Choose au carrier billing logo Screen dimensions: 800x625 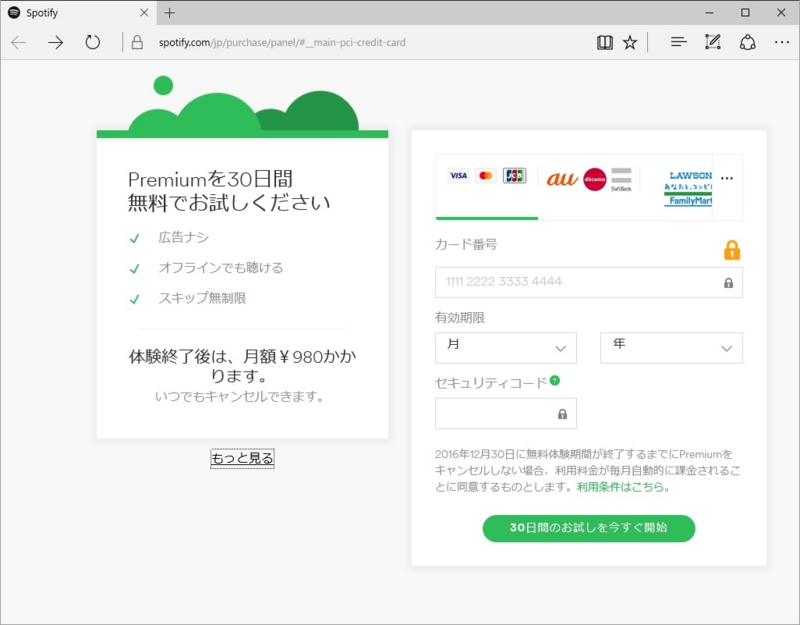click(562, 179)
